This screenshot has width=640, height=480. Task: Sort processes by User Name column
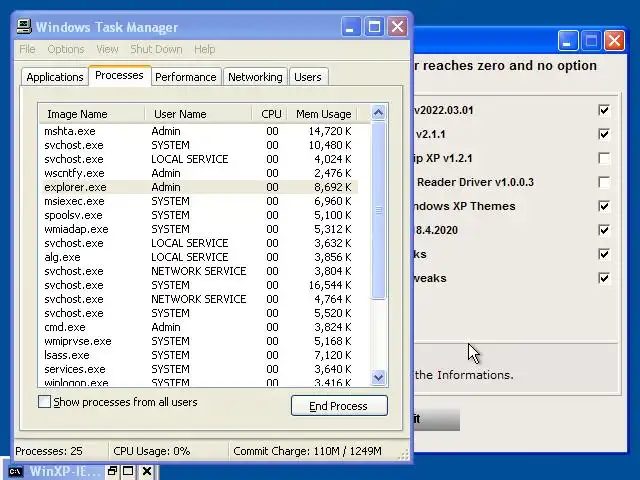[198, 114]
